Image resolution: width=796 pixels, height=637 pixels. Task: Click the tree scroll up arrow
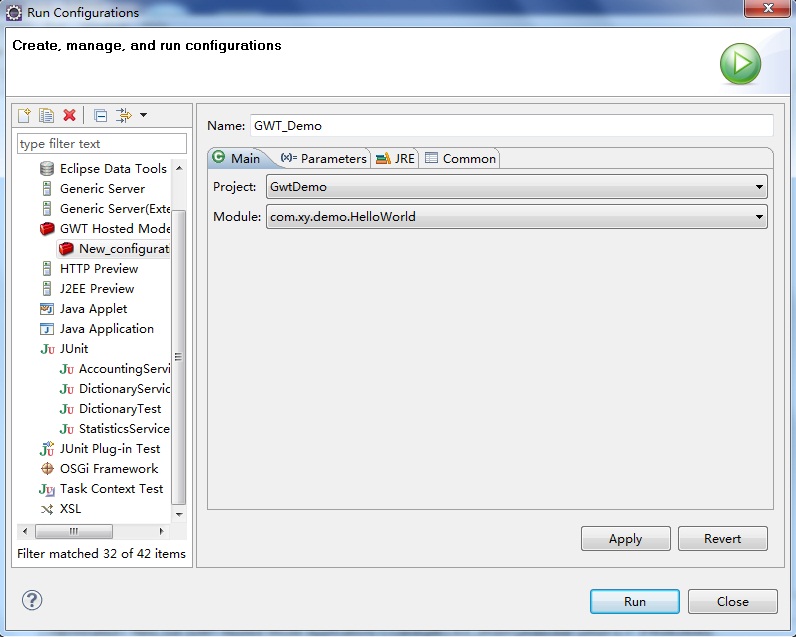tap(179, 167)
